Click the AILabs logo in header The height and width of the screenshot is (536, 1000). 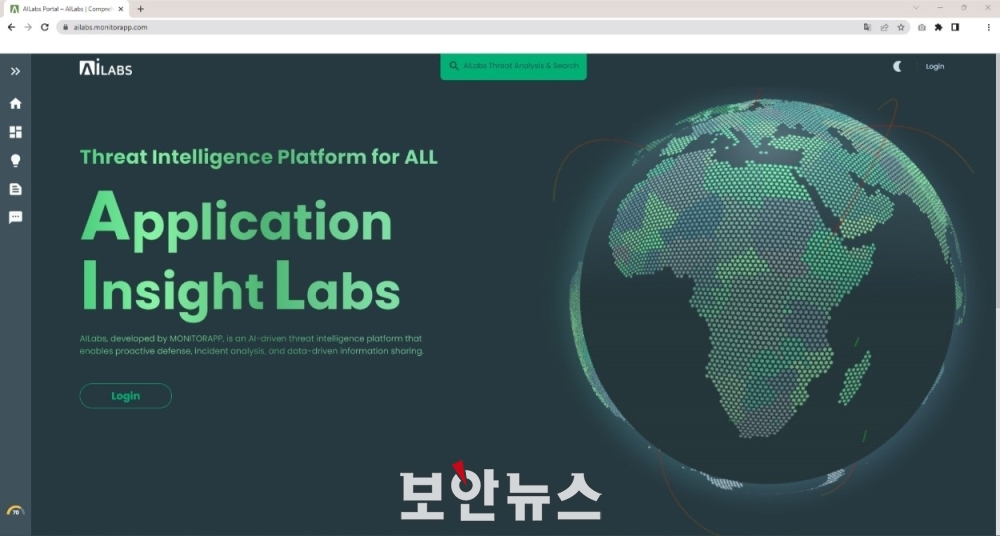[x=106, y=67]
